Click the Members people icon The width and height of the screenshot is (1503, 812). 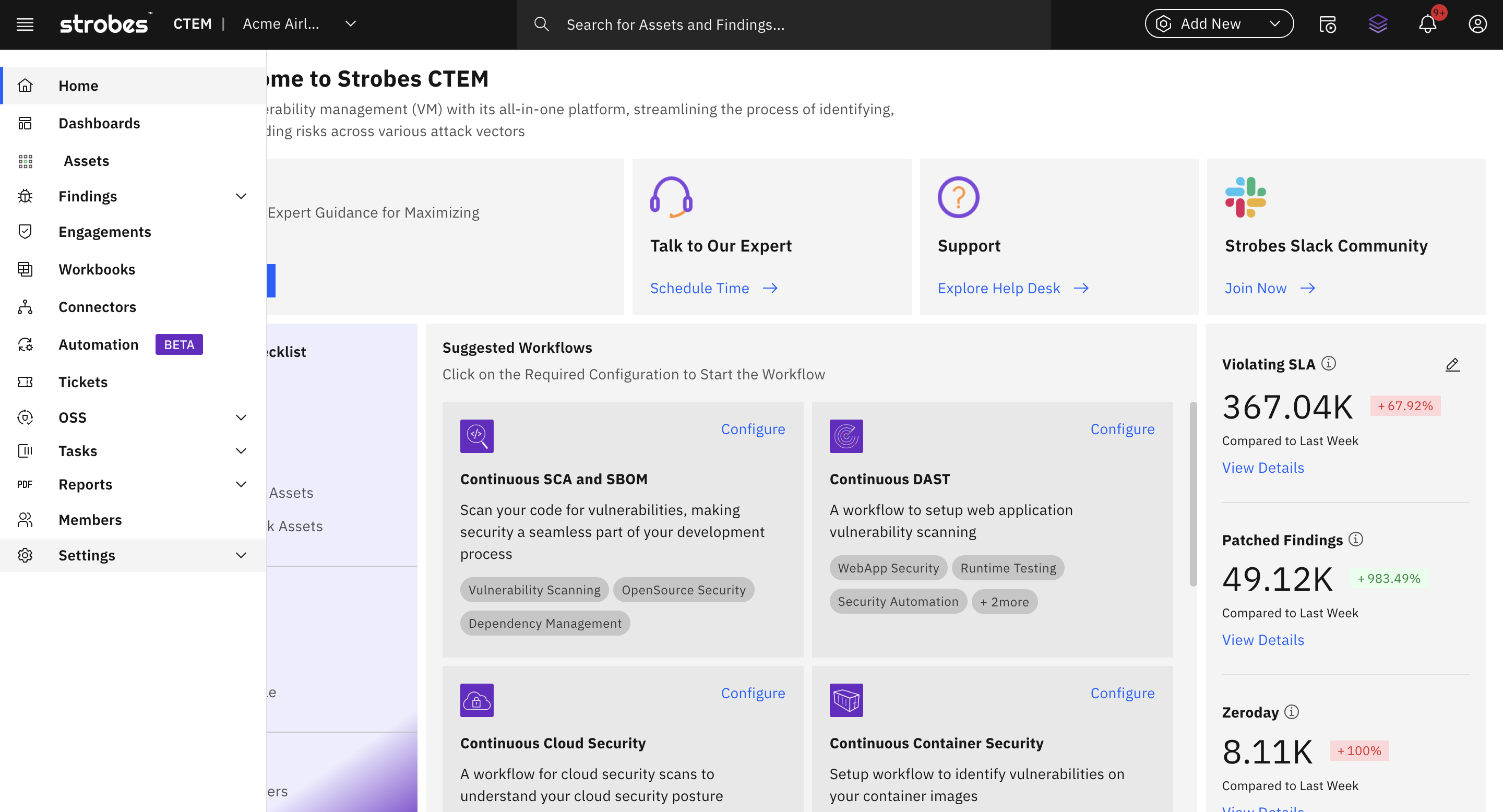(x=25, y=520)
